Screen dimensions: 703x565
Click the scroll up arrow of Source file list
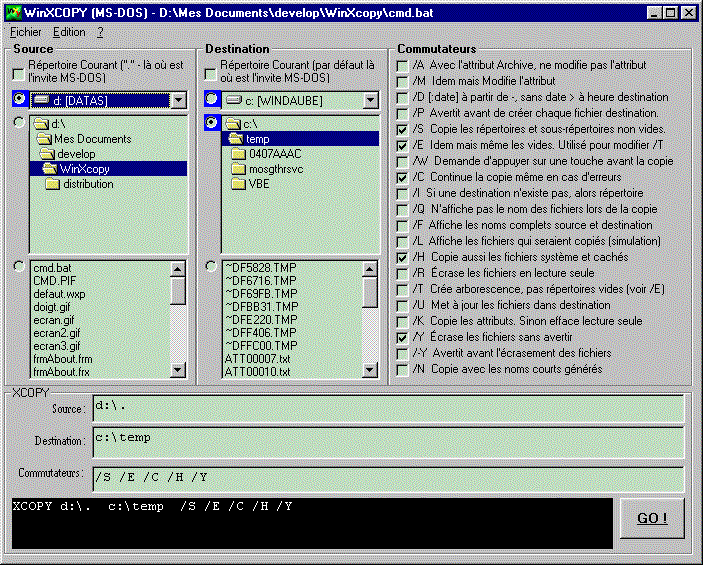178,269
